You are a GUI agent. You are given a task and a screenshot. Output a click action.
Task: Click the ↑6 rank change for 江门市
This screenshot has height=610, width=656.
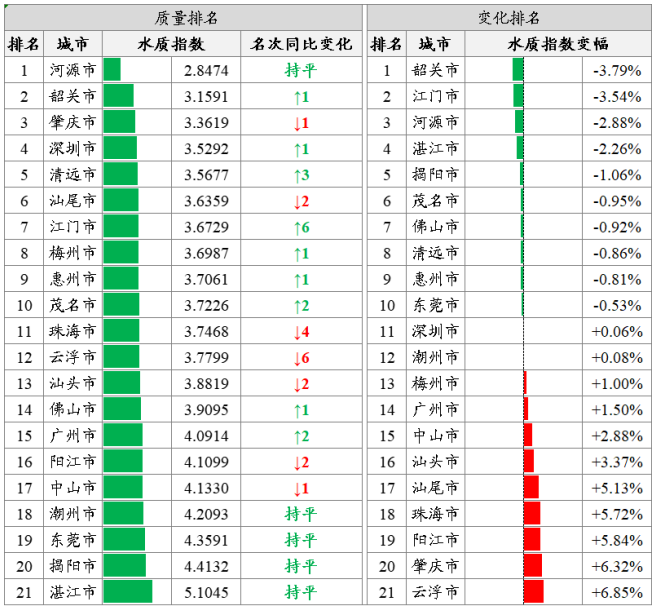(300, 227)
